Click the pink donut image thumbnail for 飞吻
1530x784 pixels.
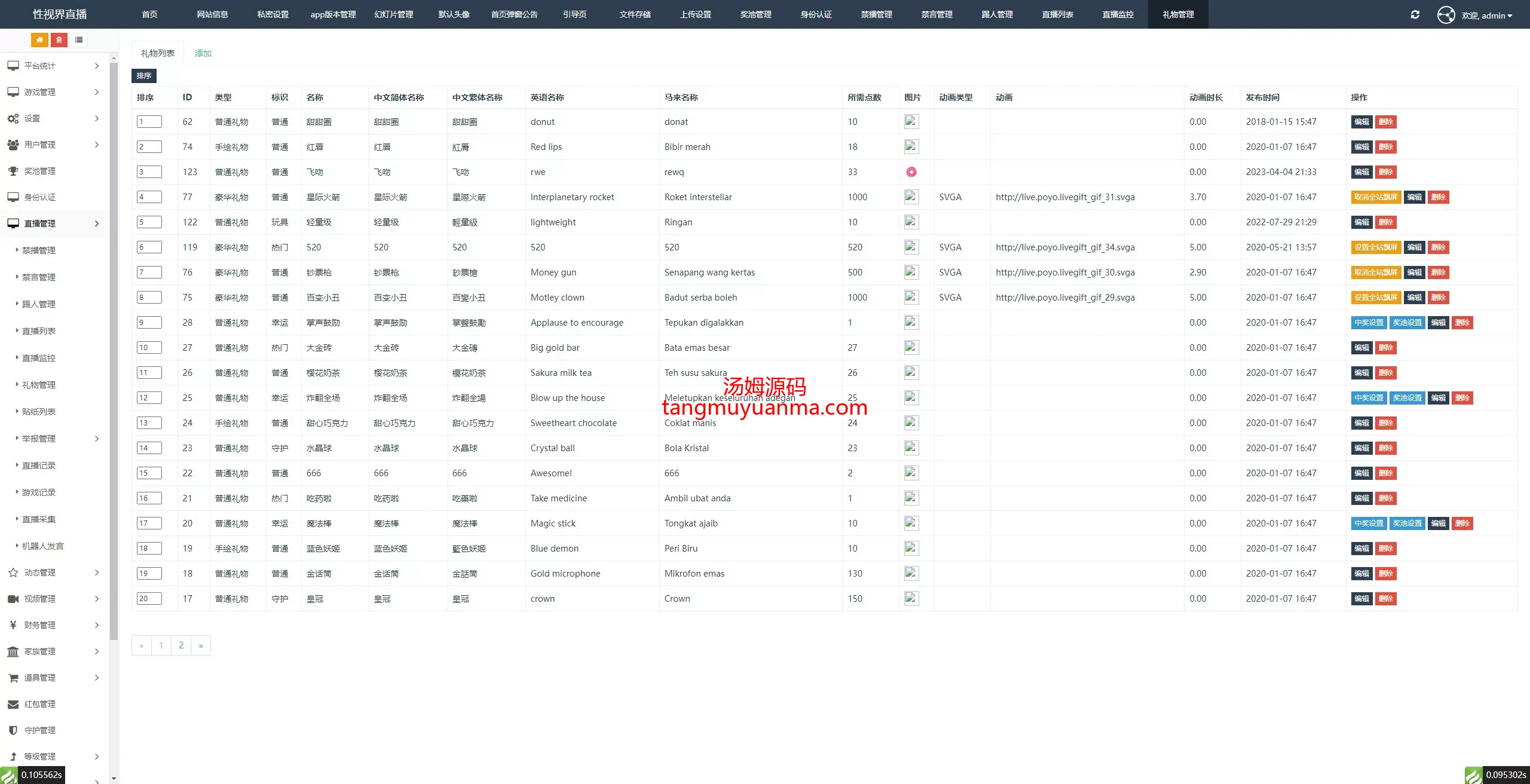[x=911, y=172]
